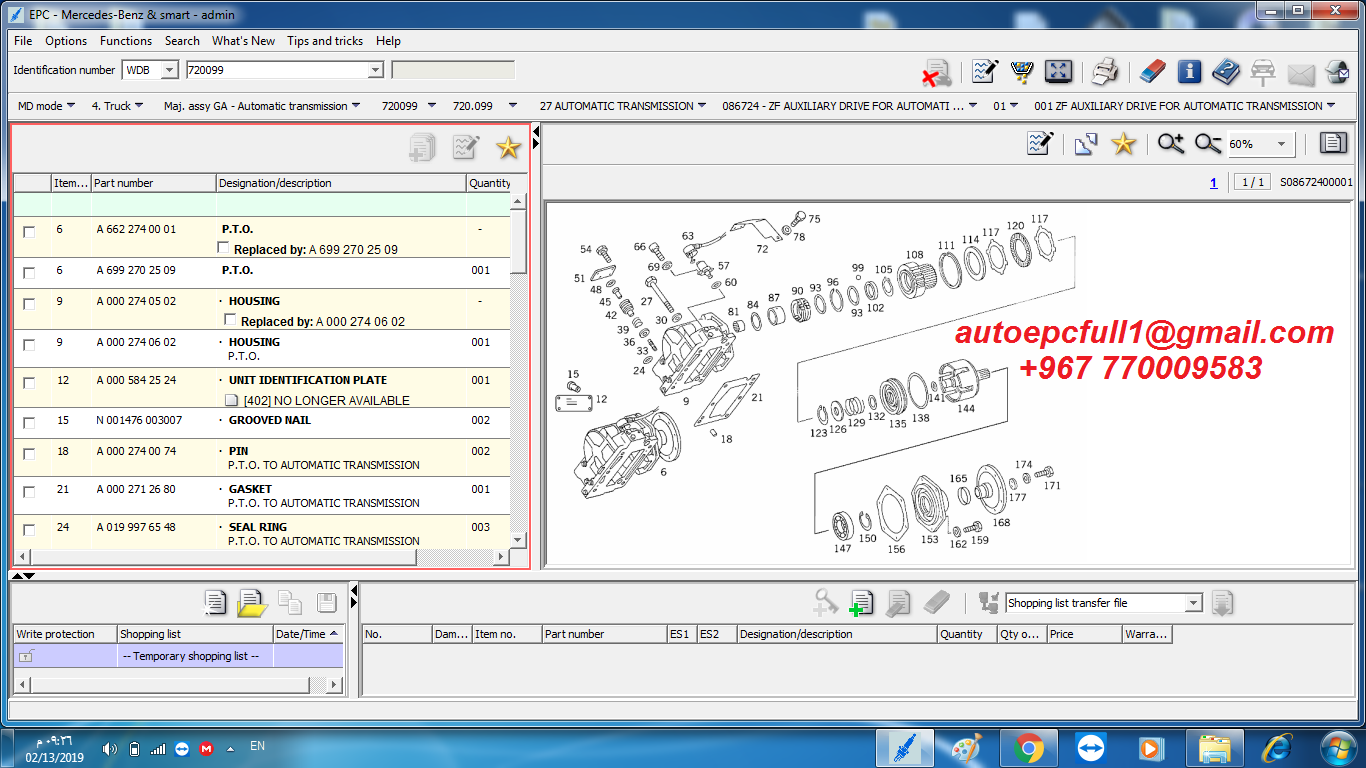Image resolution: width=1366 pixels, height=768 pixels.
Task: Expand Maj. assy GA - Automatic transmission dropdown
Action: pos(357,106)
